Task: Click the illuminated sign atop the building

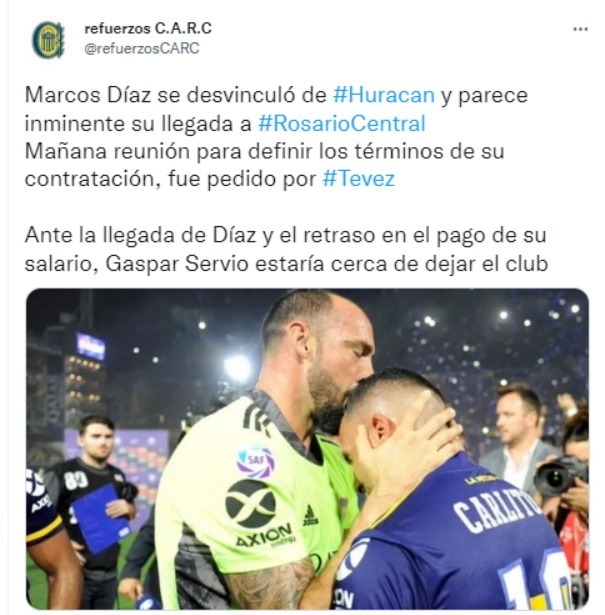Action: click(91, 346)
